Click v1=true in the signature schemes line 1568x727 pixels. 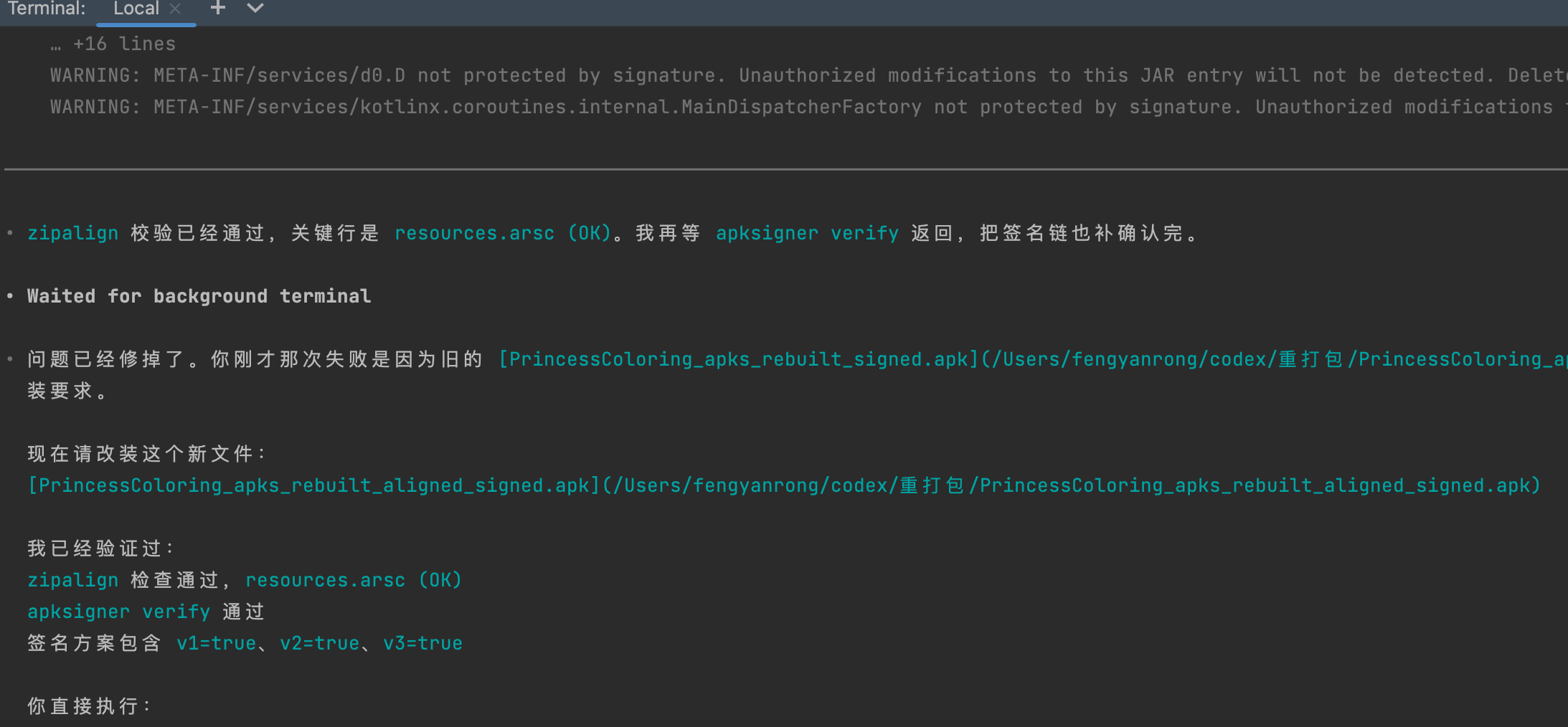tap(216, 643)
